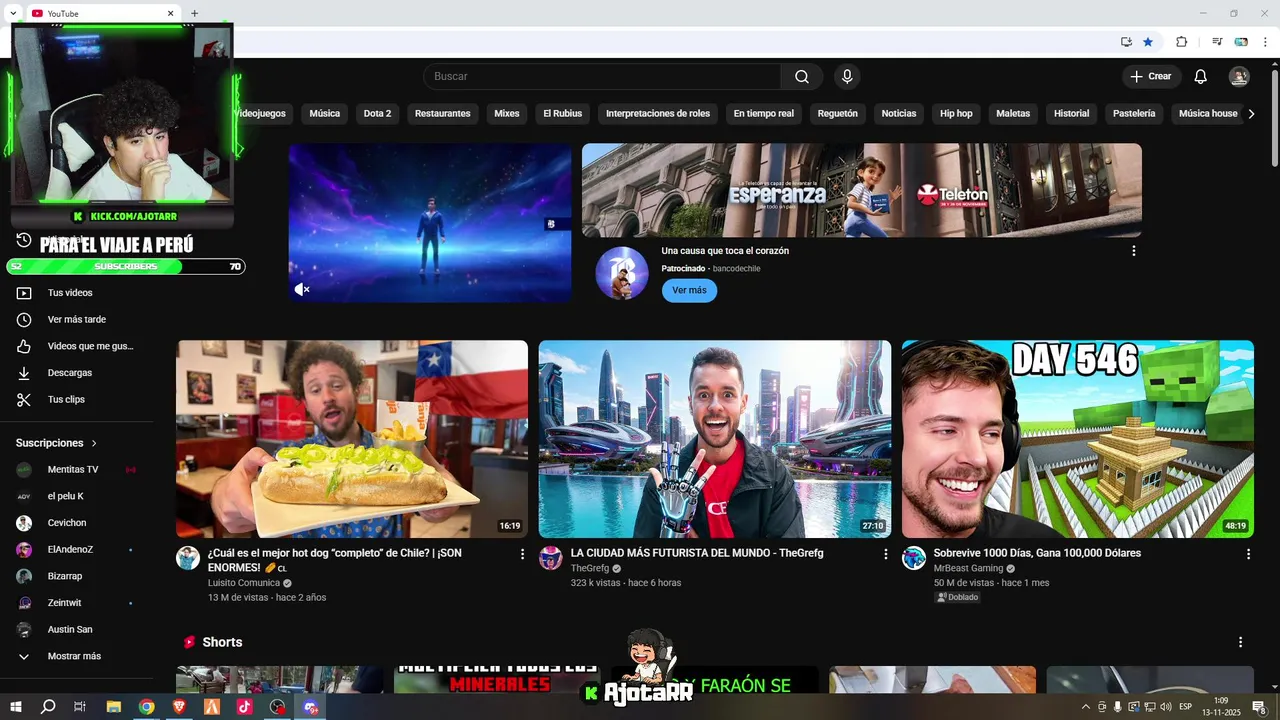The height and width of the screenshot is (720, 1280).
Task: Click TheGrefg channel avatar
Action: [551, 558]
